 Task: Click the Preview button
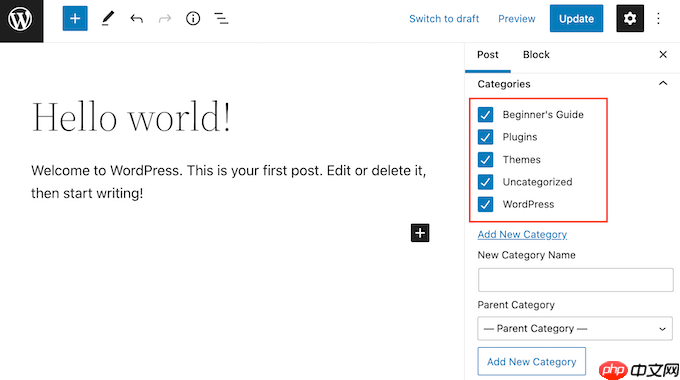tap(517, 19)
